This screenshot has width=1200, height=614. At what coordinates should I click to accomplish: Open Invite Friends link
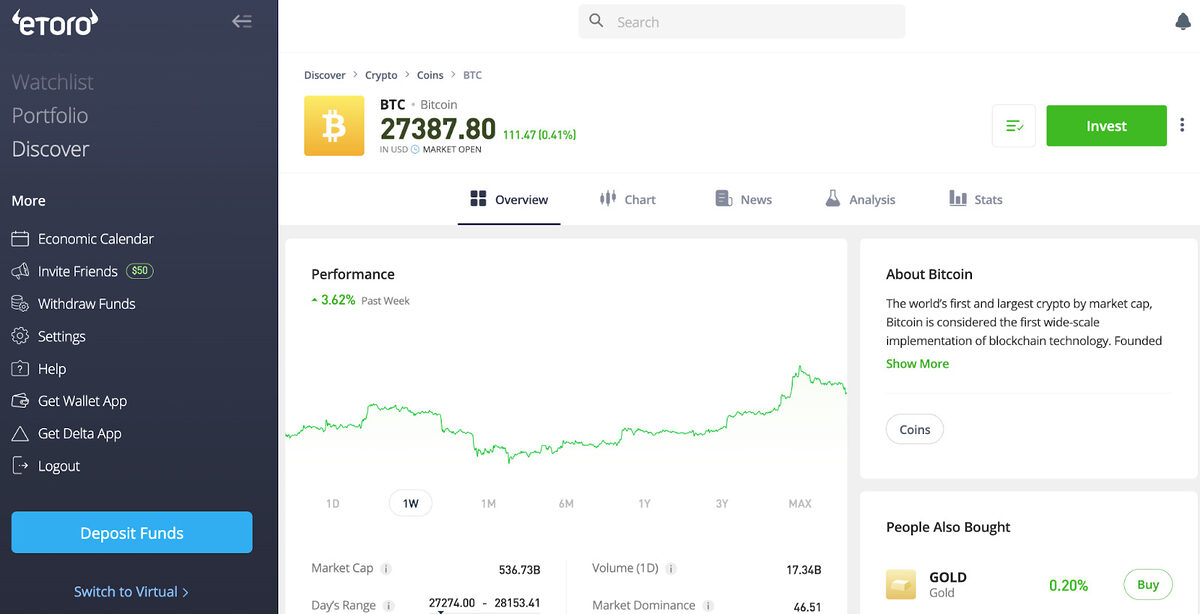[x=78, y=271]
